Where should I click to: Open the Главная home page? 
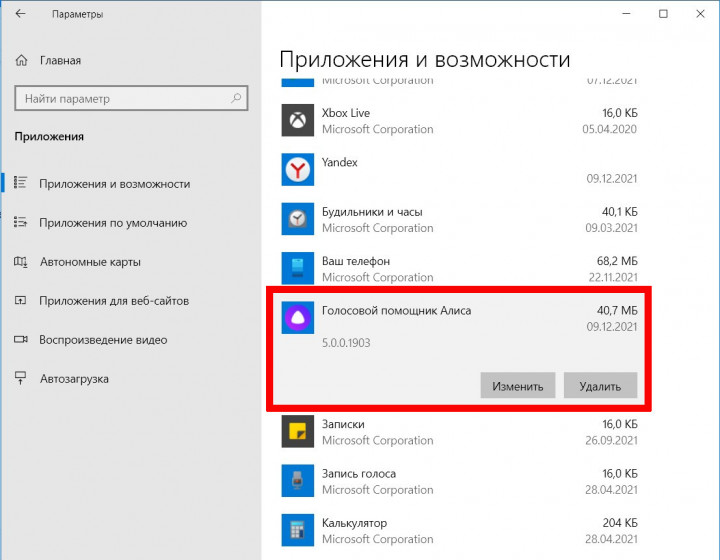tap(60, 60)
